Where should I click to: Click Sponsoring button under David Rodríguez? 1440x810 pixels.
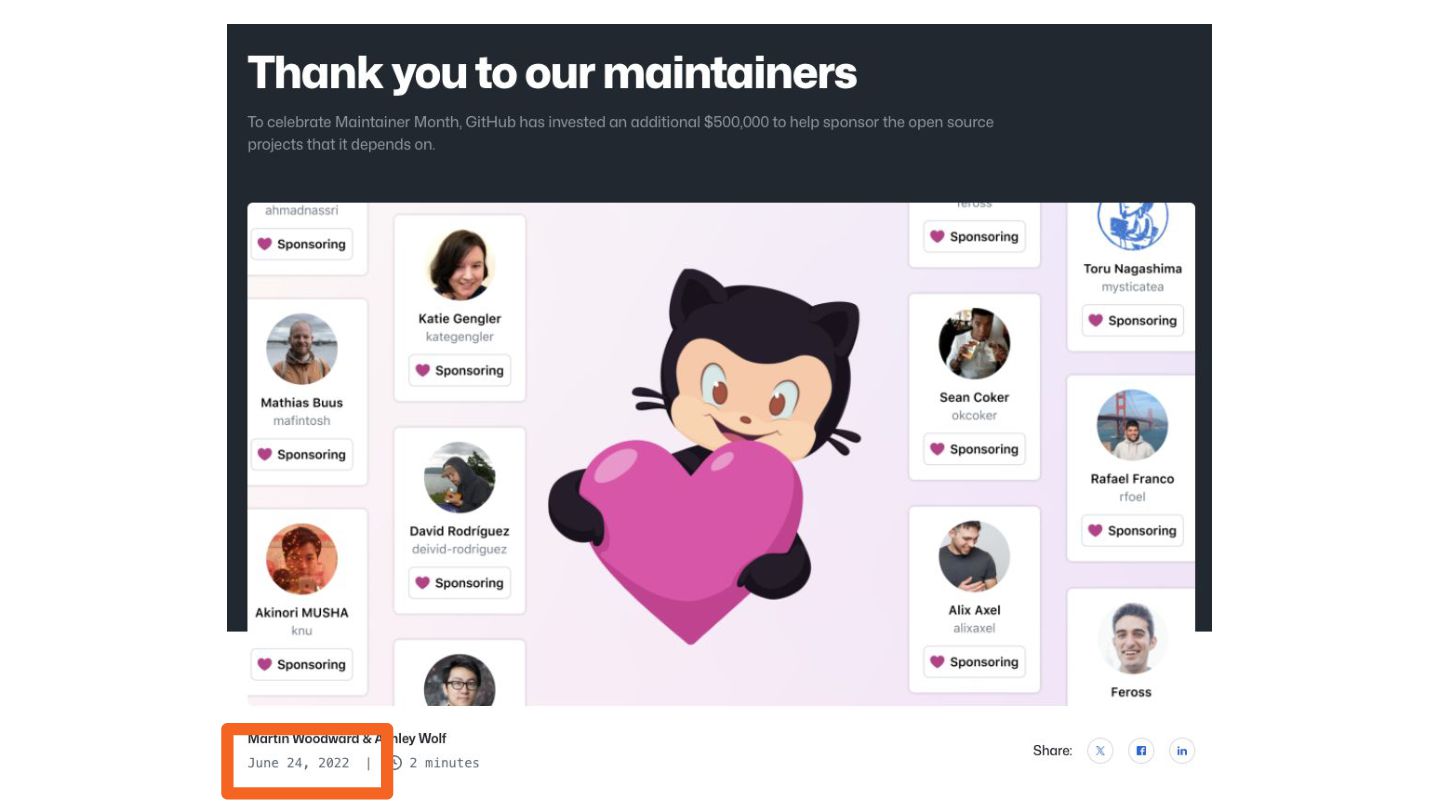tap(460, 583)
